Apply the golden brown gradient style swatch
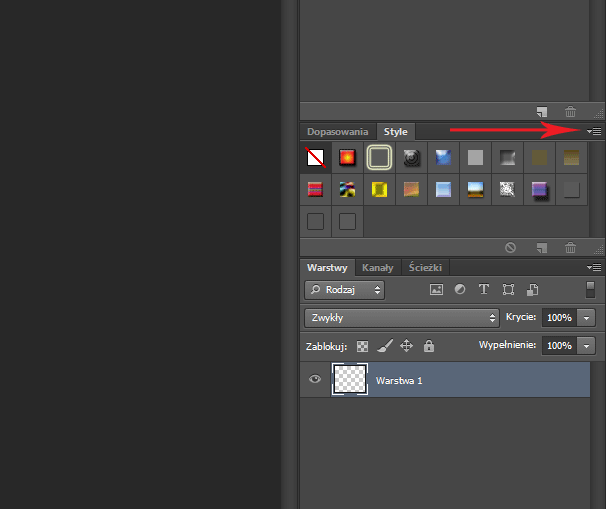This screenshot has height=509, width=606. tap(572, 157)
